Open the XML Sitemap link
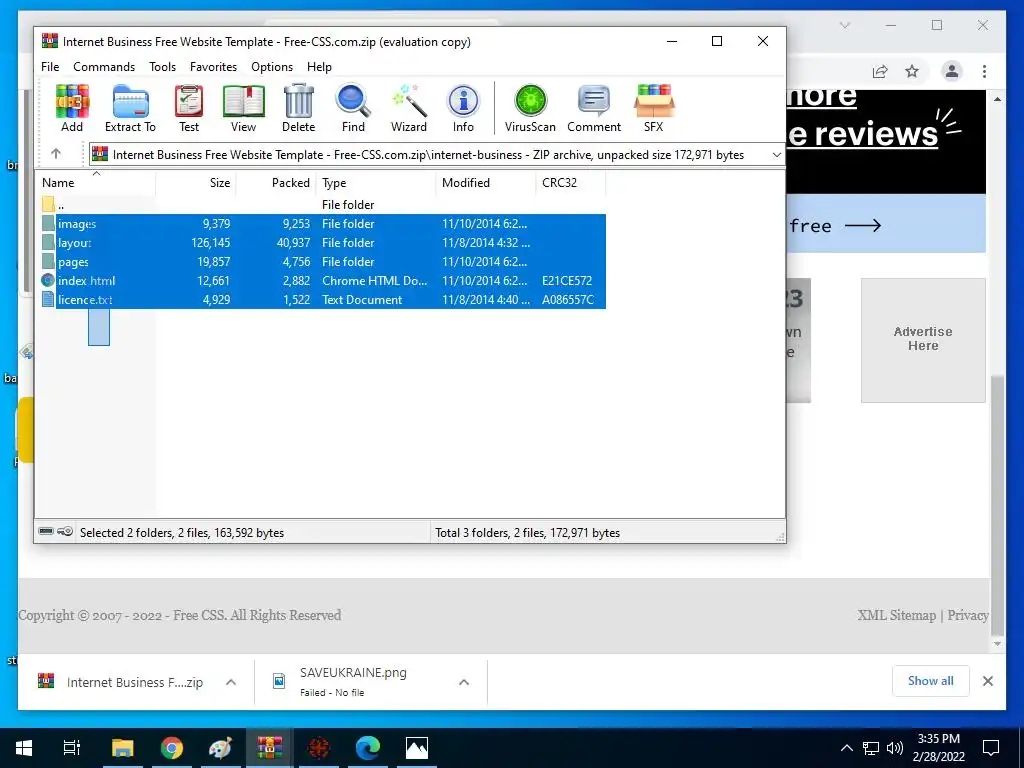This screenshot has width=1024, height=768. (897, 615)
